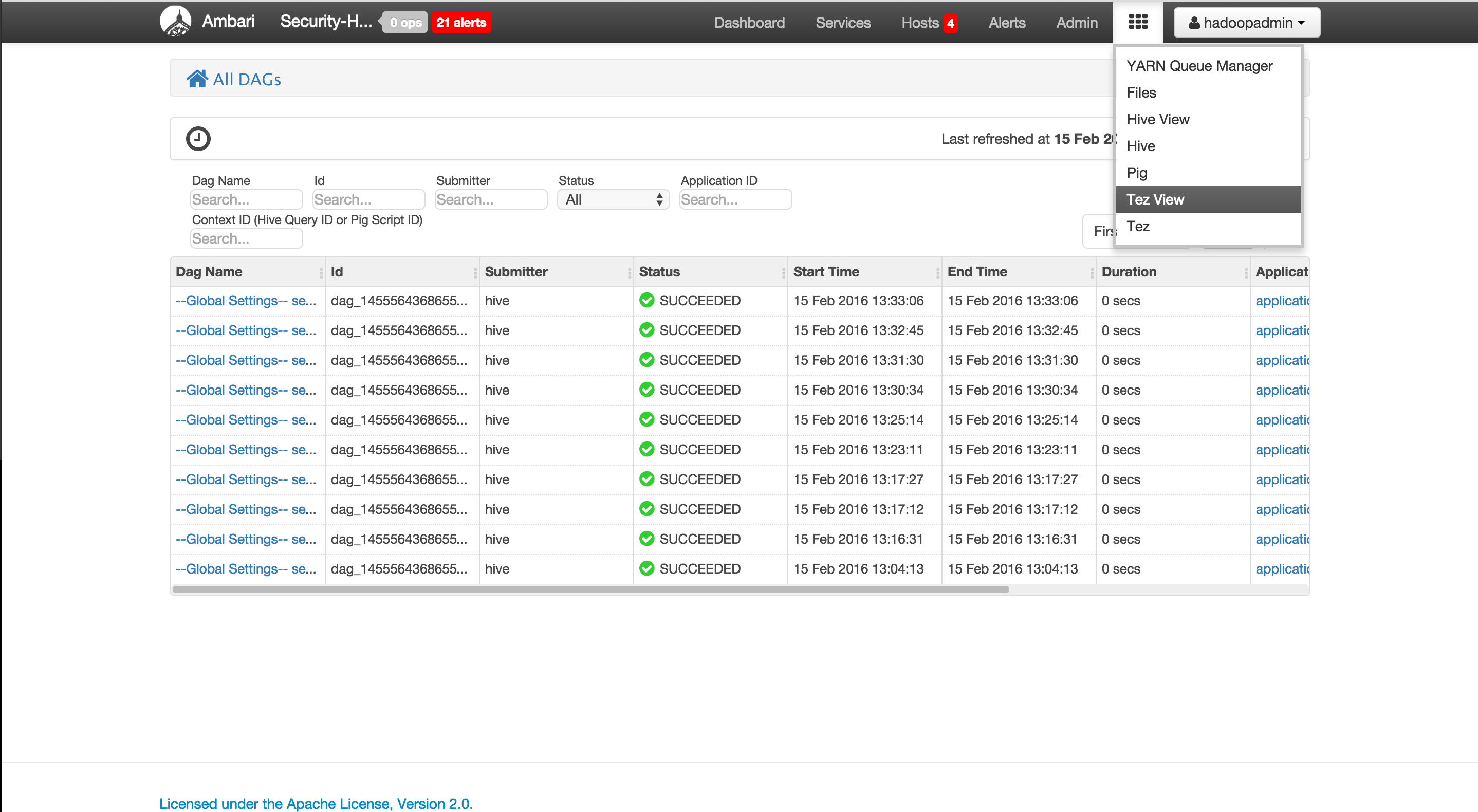The width and height of the screenshot is (1478, 812).
Task: Click the Hosts red badge showing 4
Action: [x=951, y=23]
